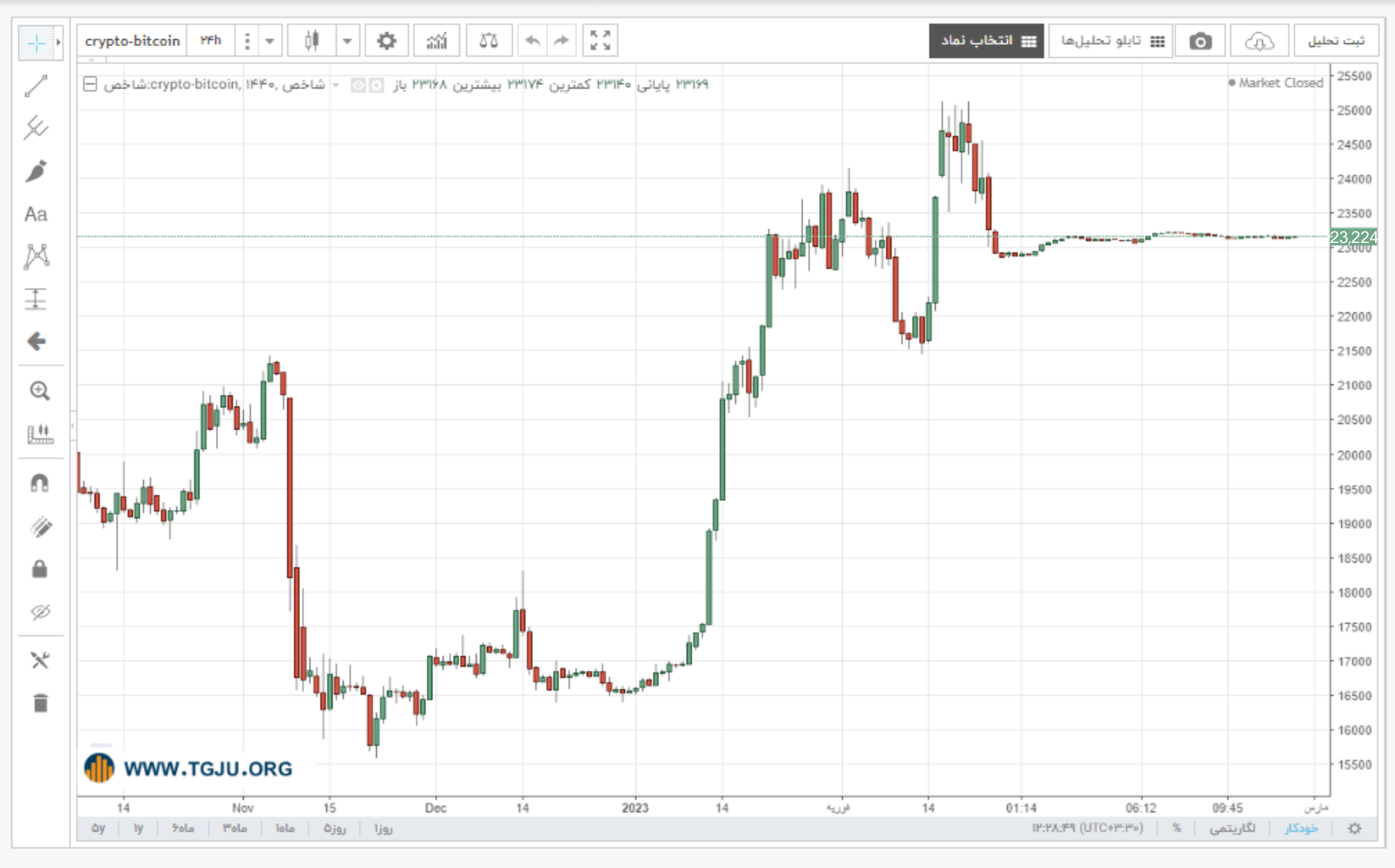This screenshot has width=1395, height=868.
Task: Toggle lock all drawing tools
Action: click(x=39, y=569)
